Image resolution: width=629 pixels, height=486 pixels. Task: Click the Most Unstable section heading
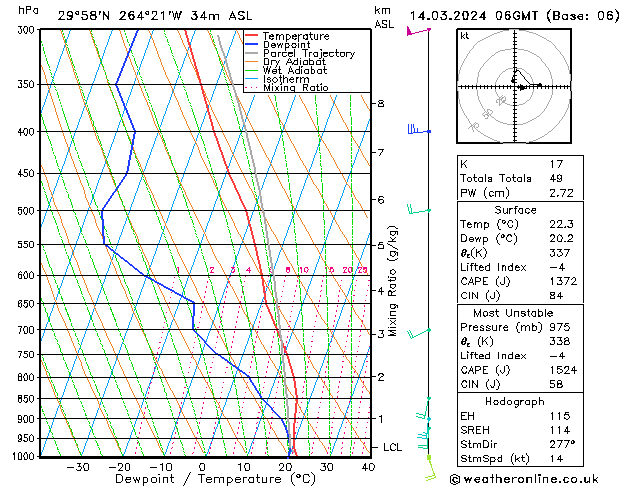click(513, 313)
